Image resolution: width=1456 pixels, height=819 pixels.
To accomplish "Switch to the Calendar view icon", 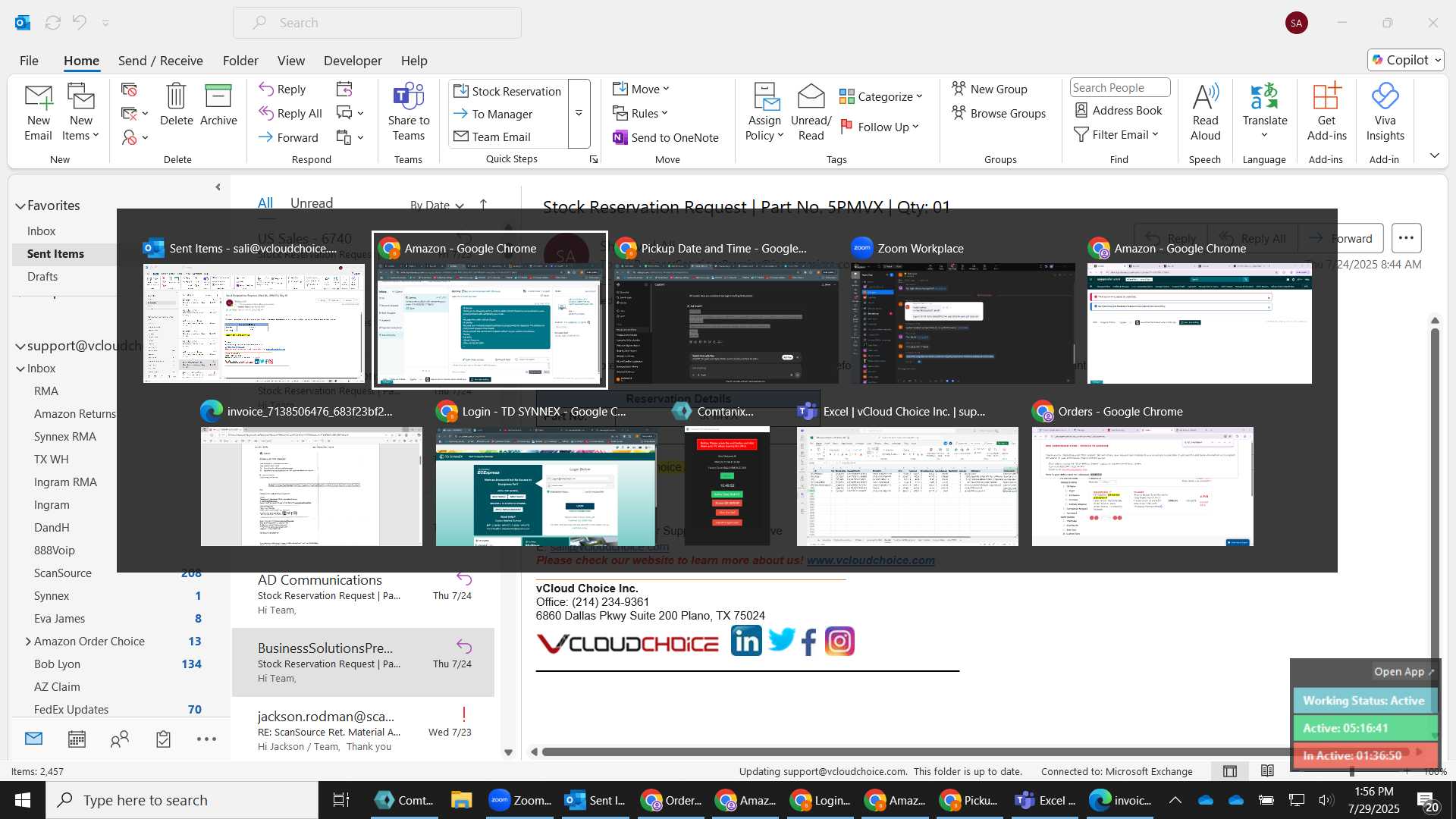I will 77,739.
